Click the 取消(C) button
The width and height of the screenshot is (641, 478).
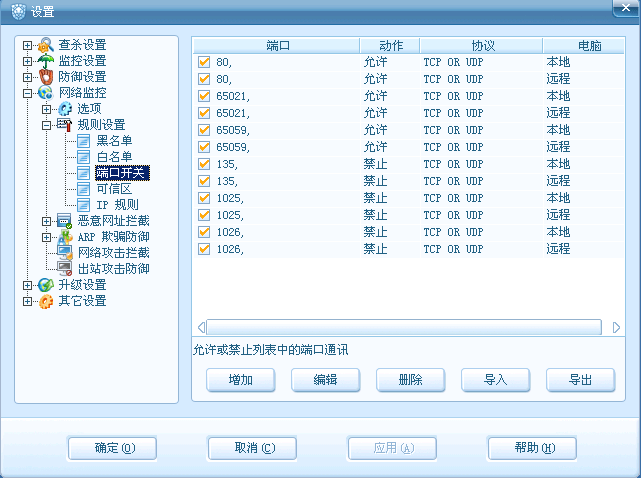(252, 448)
